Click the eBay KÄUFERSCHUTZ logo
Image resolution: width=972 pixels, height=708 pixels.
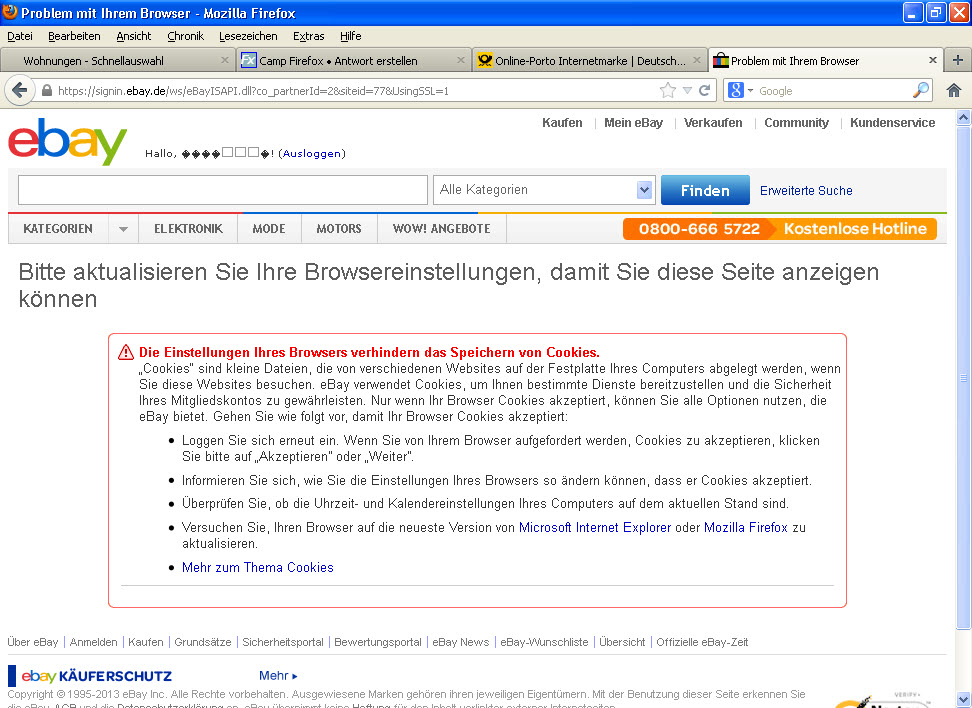[x=90, y=676]
